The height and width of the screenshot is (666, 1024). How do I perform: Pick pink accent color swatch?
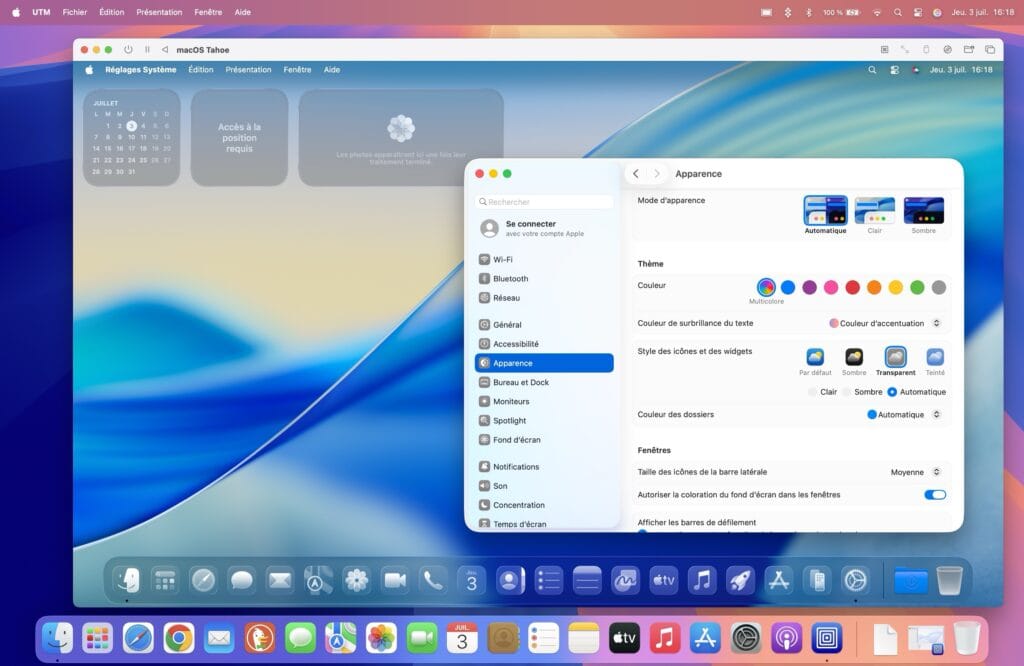[x=831, y=287]
